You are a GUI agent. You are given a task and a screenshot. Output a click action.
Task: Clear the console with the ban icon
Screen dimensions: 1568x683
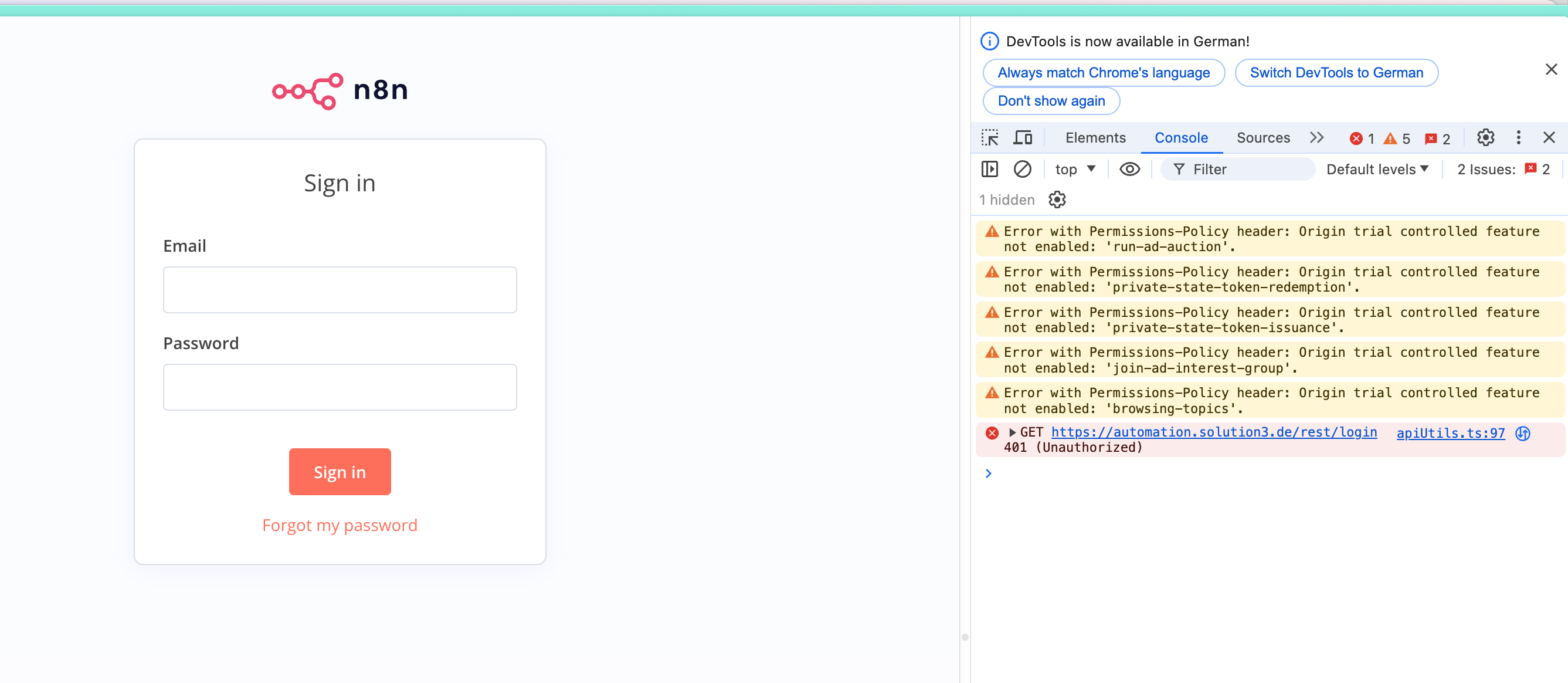click(x=1022, y=170)
